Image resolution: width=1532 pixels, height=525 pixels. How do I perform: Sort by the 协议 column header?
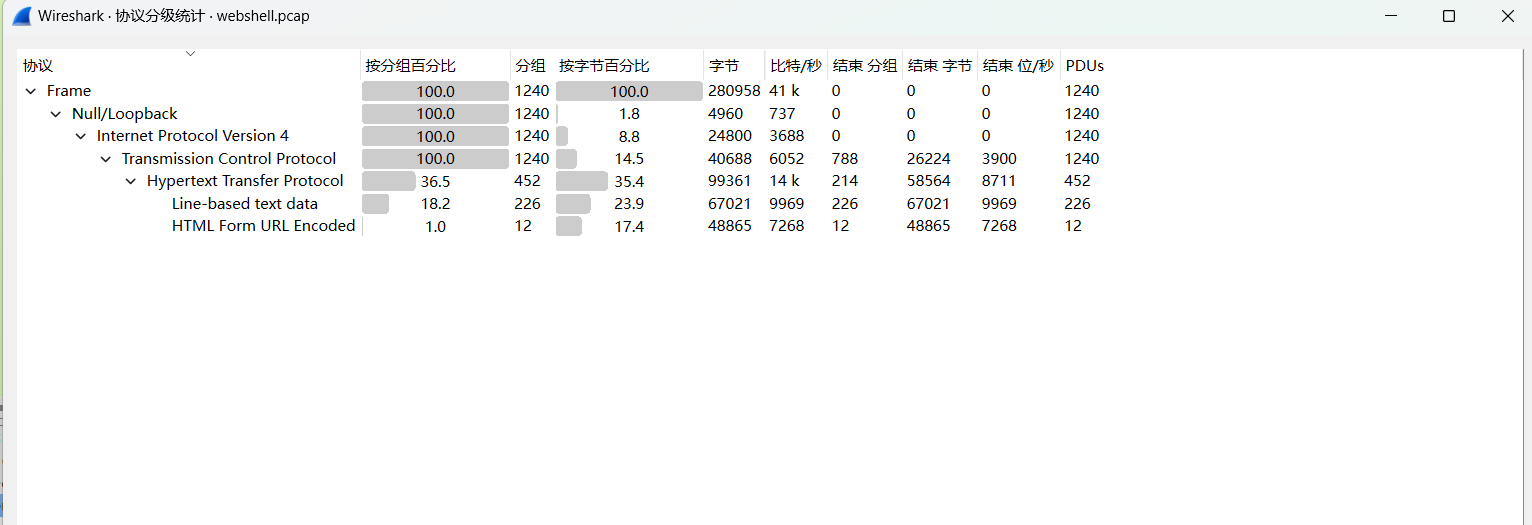click(190, 66)
